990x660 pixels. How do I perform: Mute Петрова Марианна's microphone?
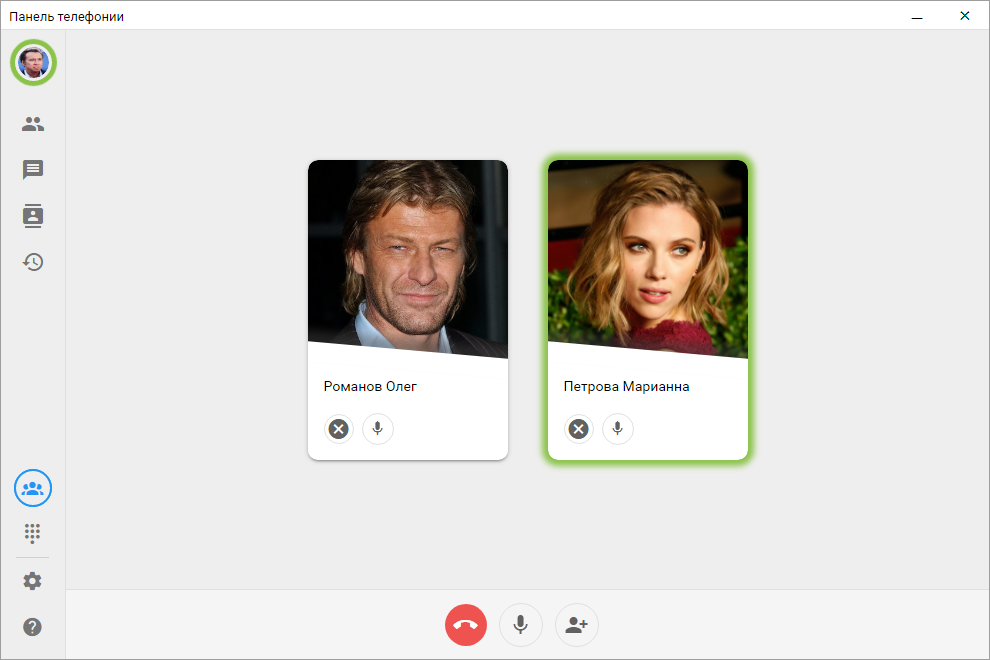617,429
